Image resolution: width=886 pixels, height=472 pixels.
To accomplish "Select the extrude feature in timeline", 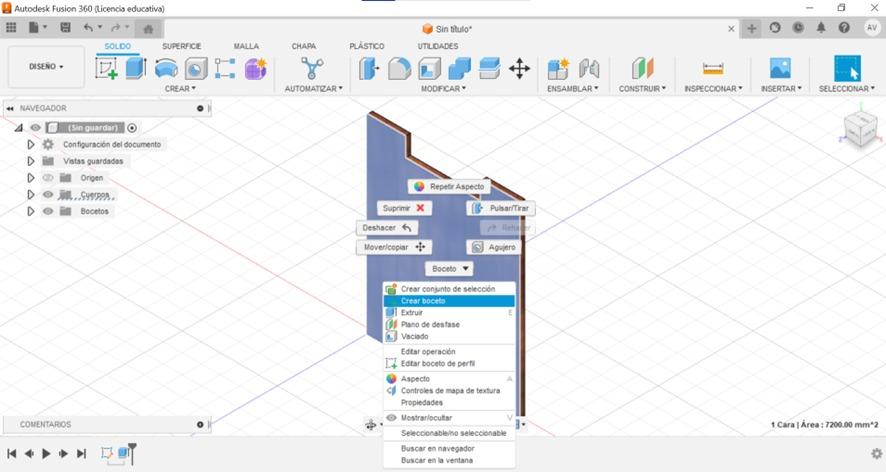I will [124, 453].
